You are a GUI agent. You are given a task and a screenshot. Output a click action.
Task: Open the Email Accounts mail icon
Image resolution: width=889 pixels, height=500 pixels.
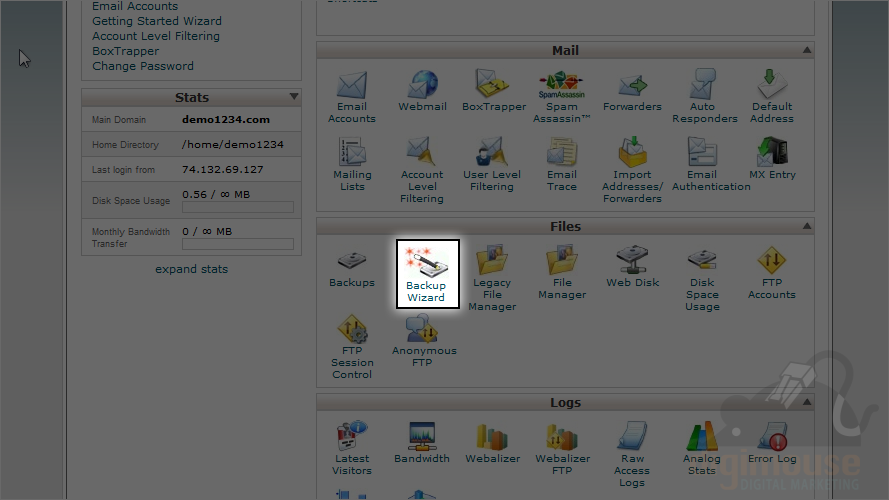[x=352, y=97]
